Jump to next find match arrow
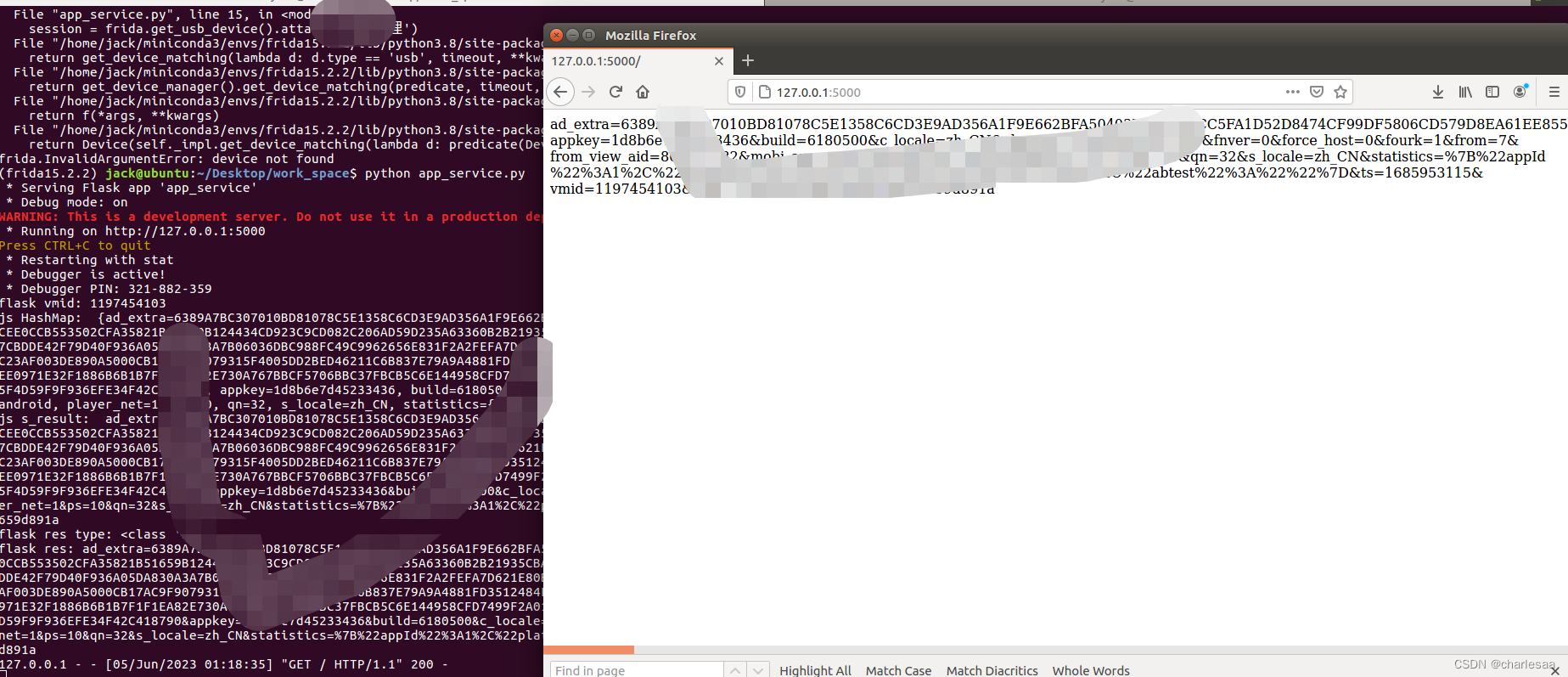 (x=759, y=670)
